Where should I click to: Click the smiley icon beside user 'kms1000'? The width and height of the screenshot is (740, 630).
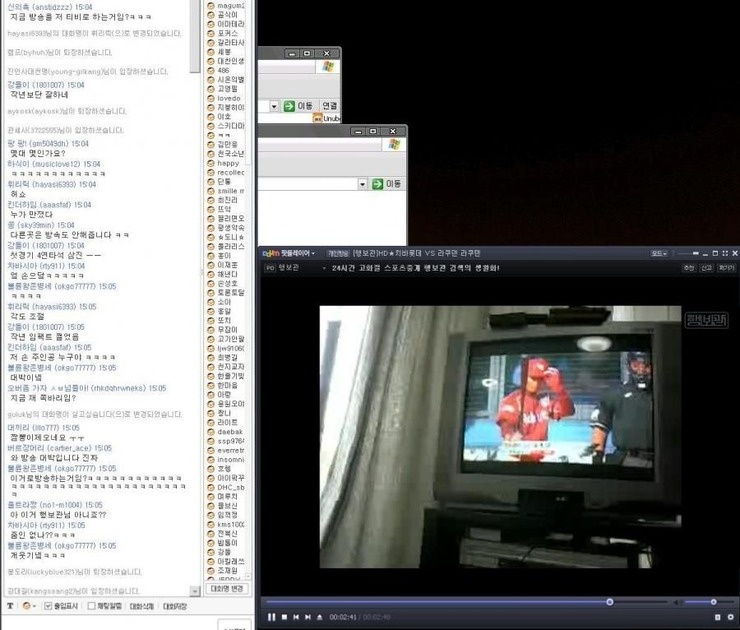211,524
